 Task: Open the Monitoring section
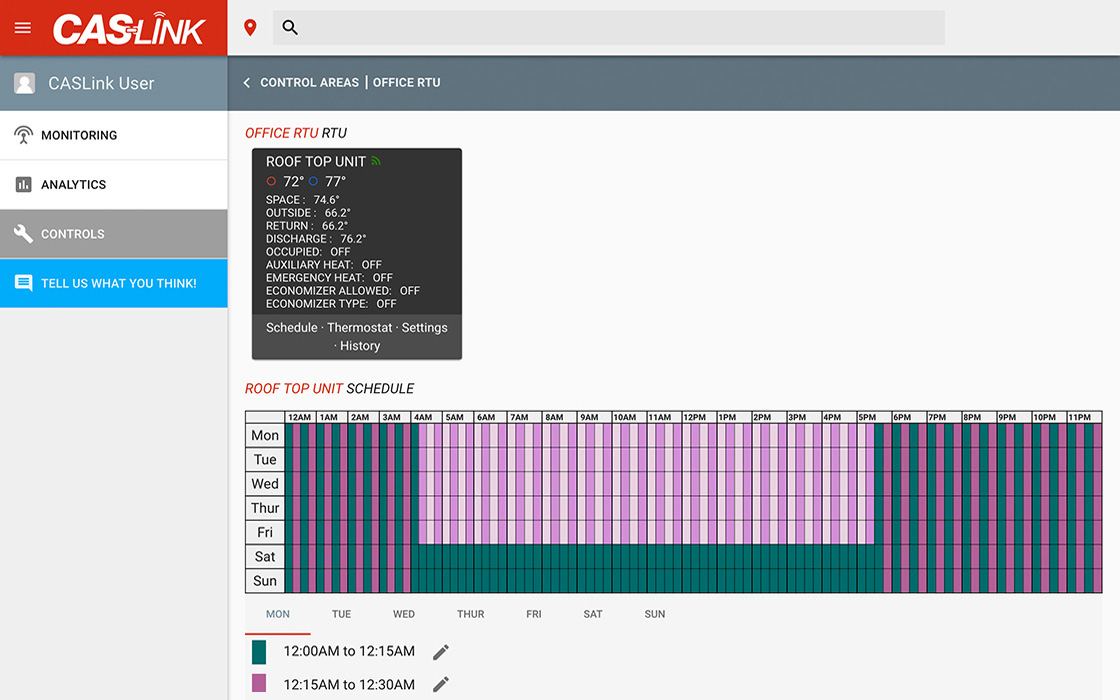[114, 135]
